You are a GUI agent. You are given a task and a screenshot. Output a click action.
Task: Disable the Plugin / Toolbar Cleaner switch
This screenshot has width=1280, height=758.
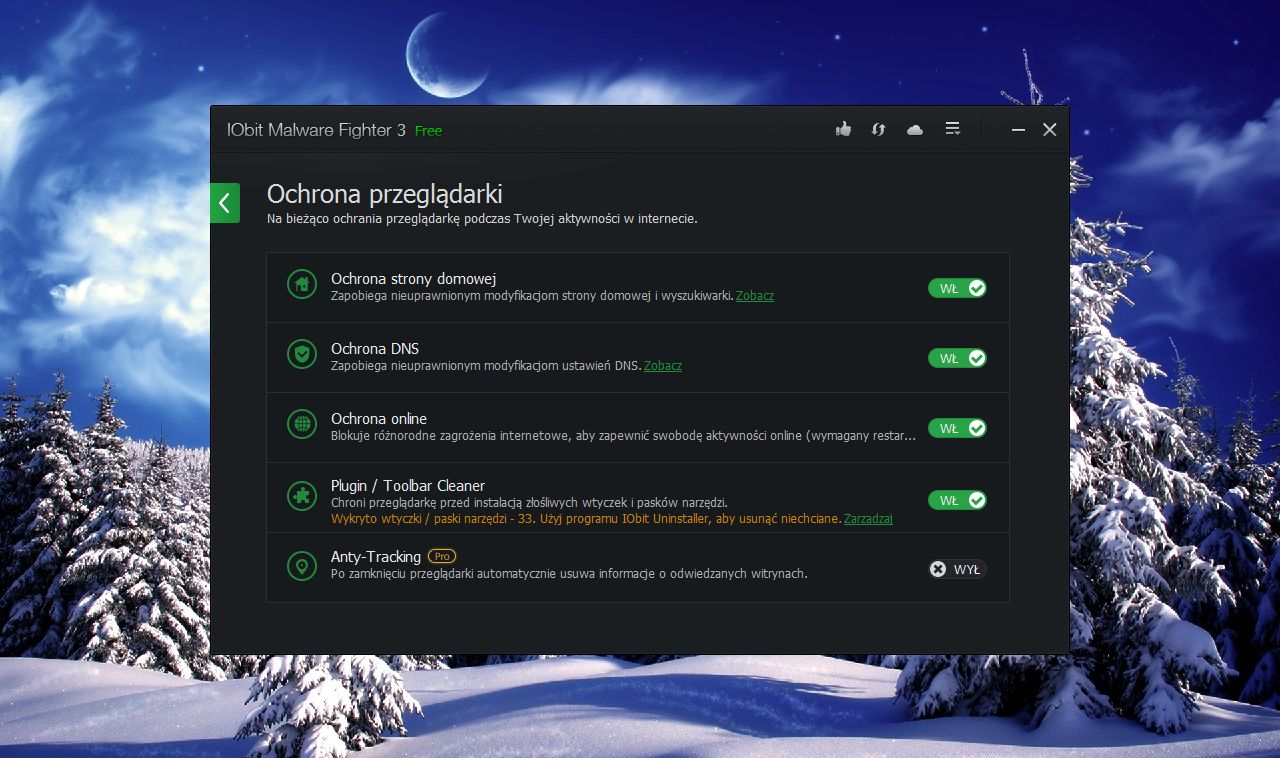(957, 500)
